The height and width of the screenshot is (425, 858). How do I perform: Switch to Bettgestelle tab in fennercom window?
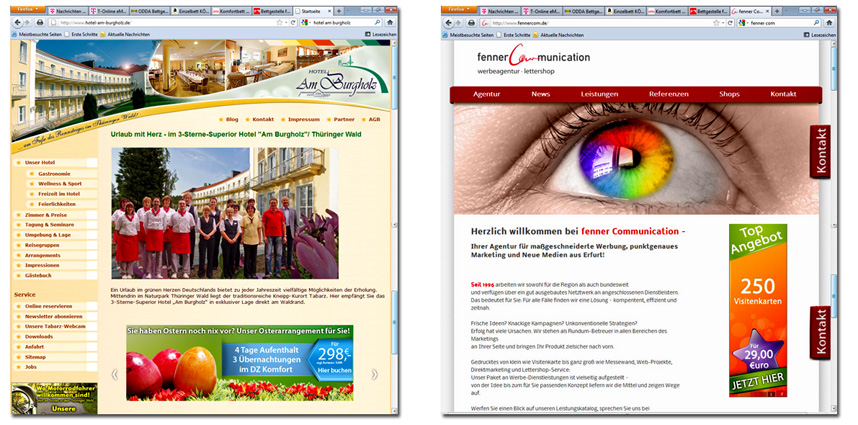(x=707, y=11)
